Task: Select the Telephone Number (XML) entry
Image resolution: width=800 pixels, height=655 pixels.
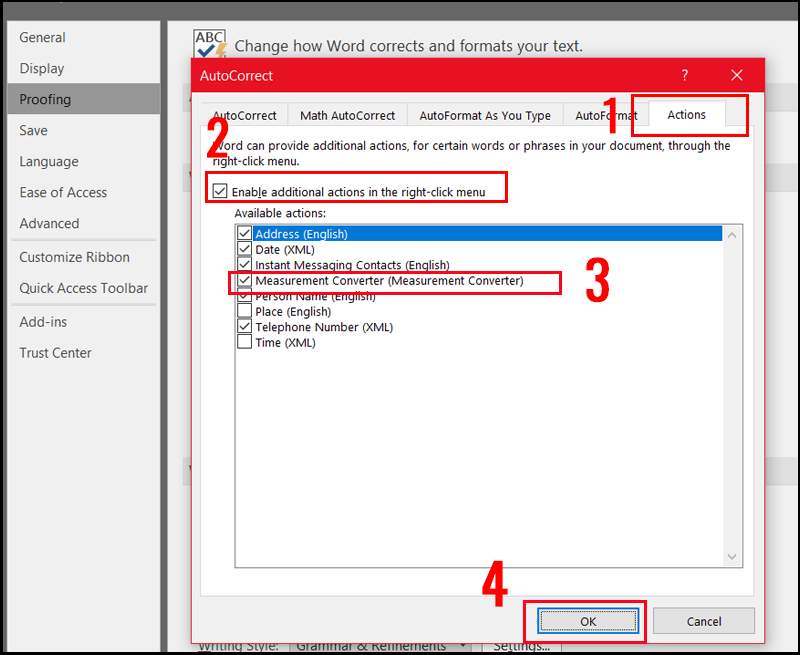Action: coord(324,327)
